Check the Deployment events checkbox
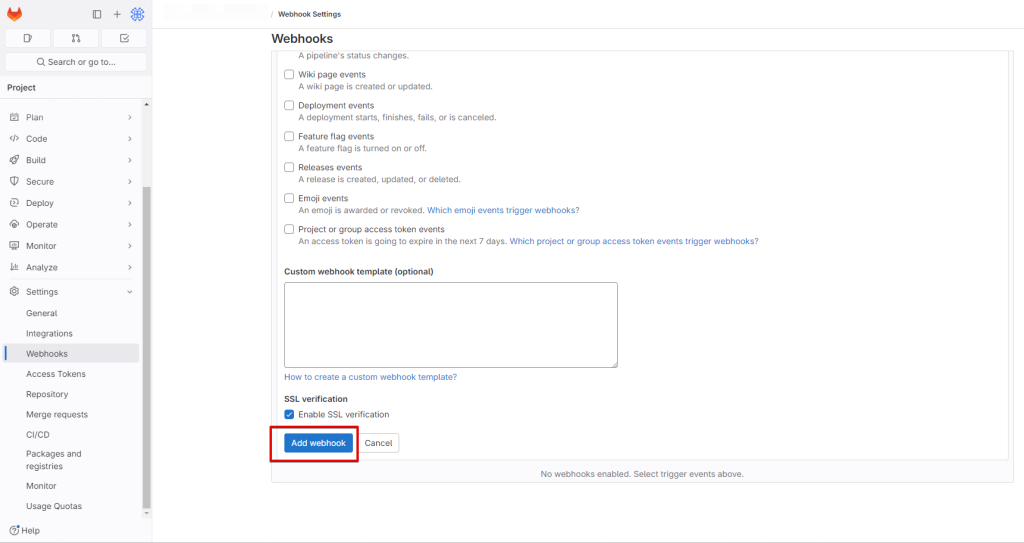This screenshot has height=543, width=1024. click(x=289, y=106)
